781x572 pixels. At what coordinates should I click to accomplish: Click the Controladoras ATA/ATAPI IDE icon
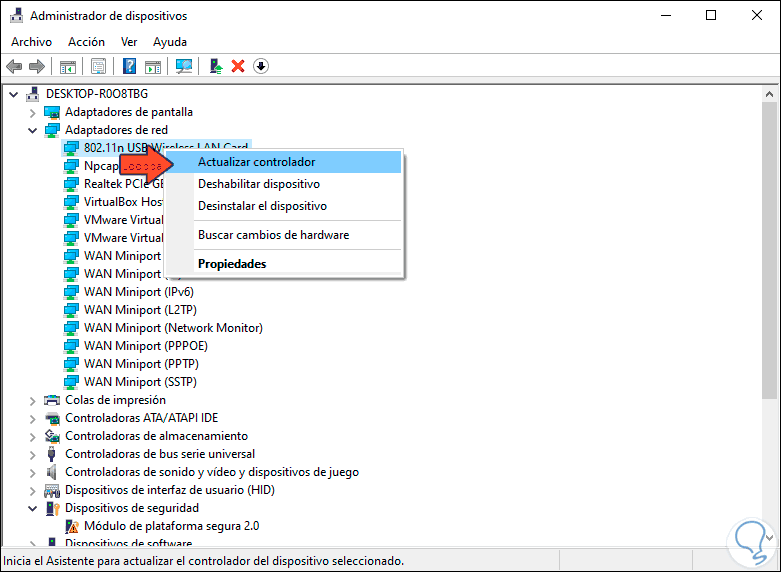coord(52,418)
